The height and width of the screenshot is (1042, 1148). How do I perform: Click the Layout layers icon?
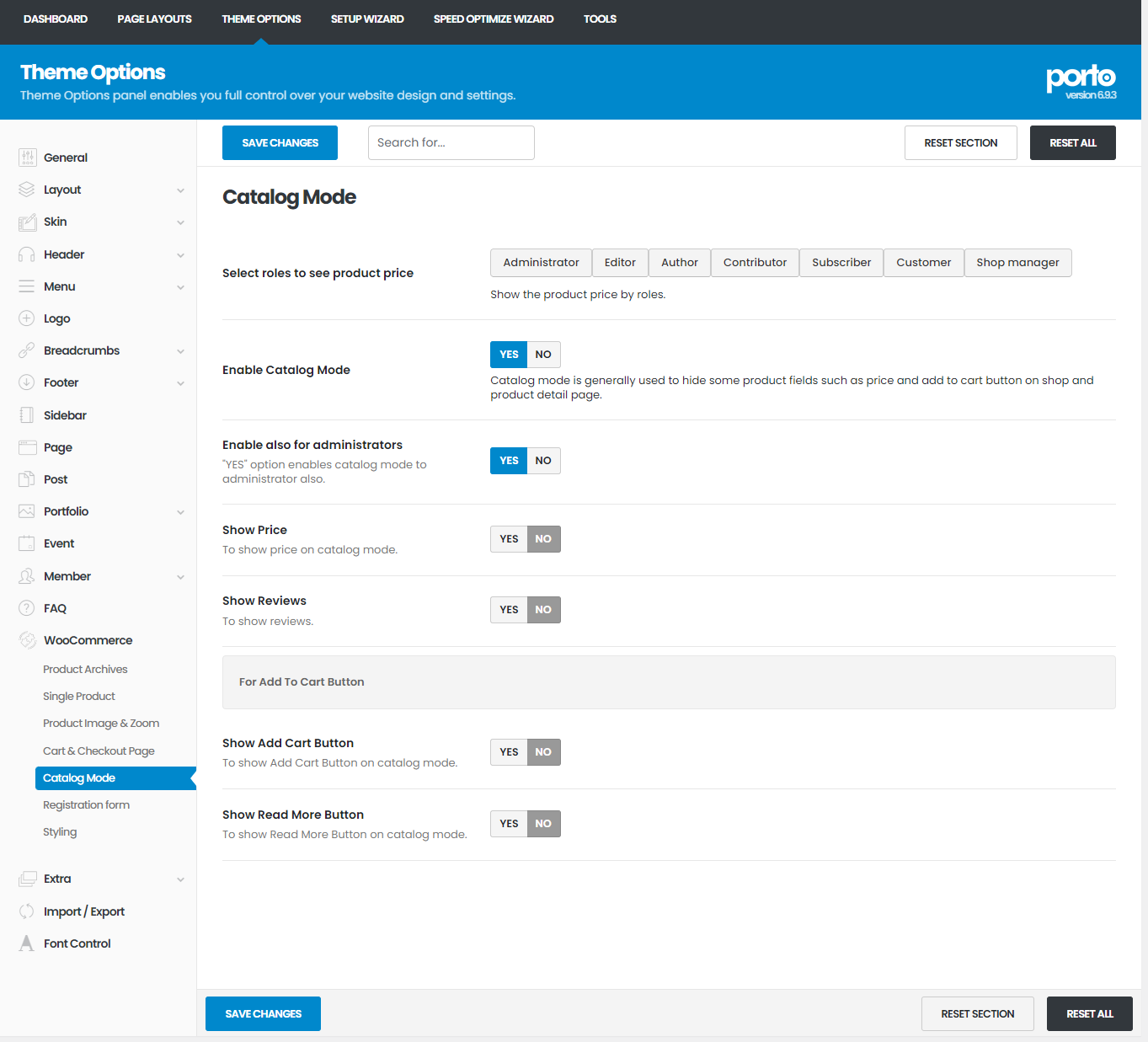pyautogui.click(x=27, y=190)
